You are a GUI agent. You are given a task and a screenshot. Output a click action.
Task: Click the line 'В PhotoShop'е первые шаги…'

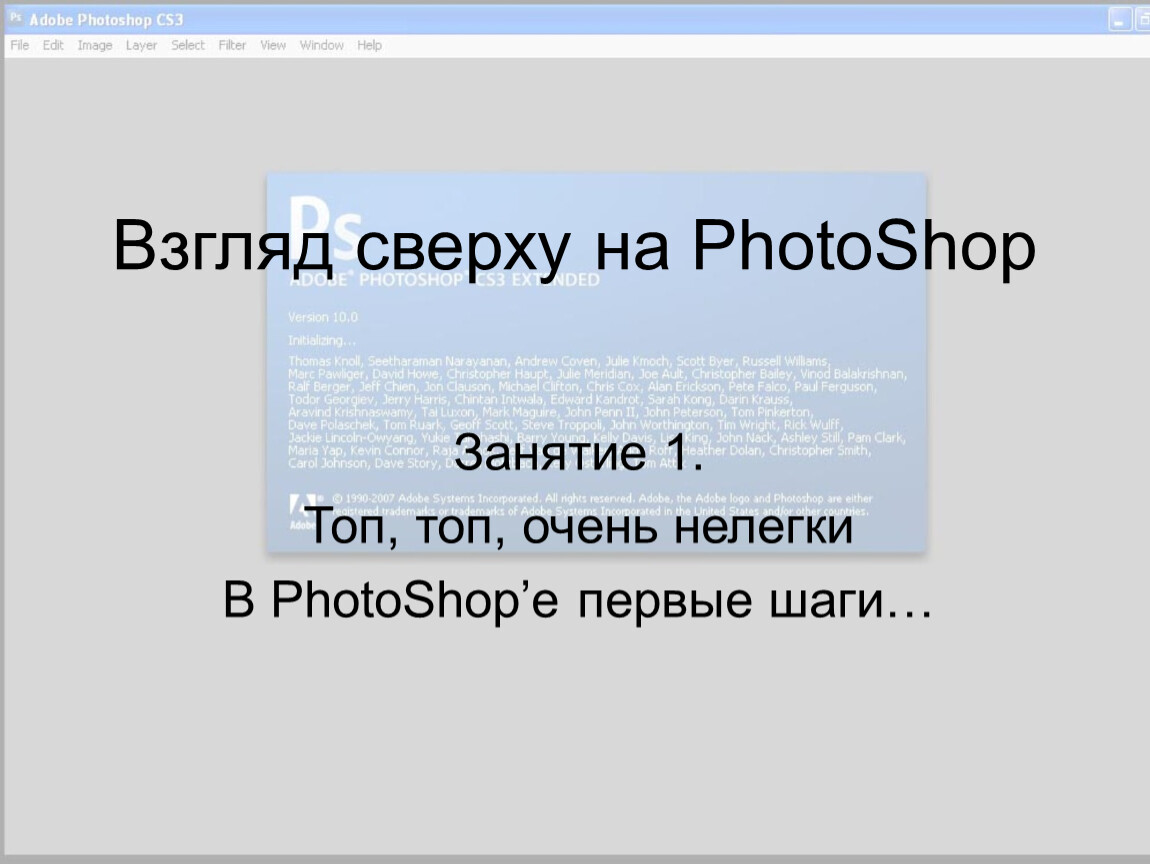[578, 601]
